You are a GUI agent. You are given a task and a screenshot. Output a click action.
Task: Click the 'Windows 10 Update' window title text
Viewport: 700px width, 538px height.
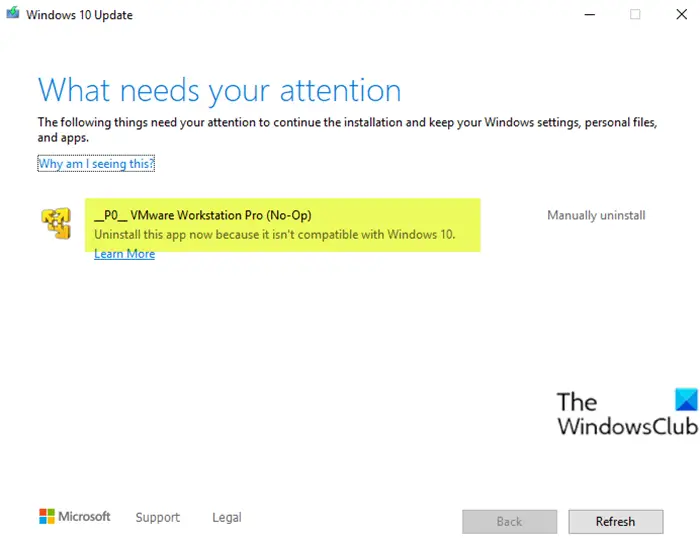point(79,15)
